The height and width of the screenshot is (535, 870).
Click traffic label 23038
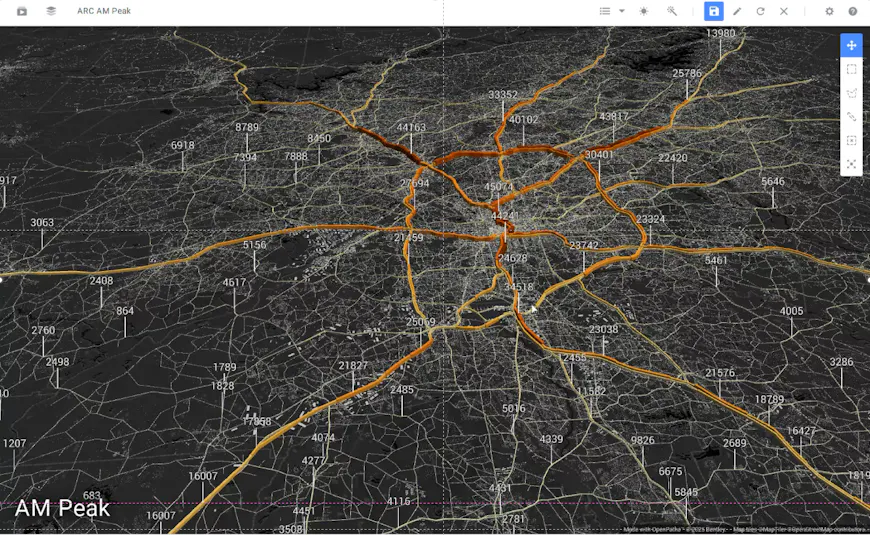pos(604,330)
